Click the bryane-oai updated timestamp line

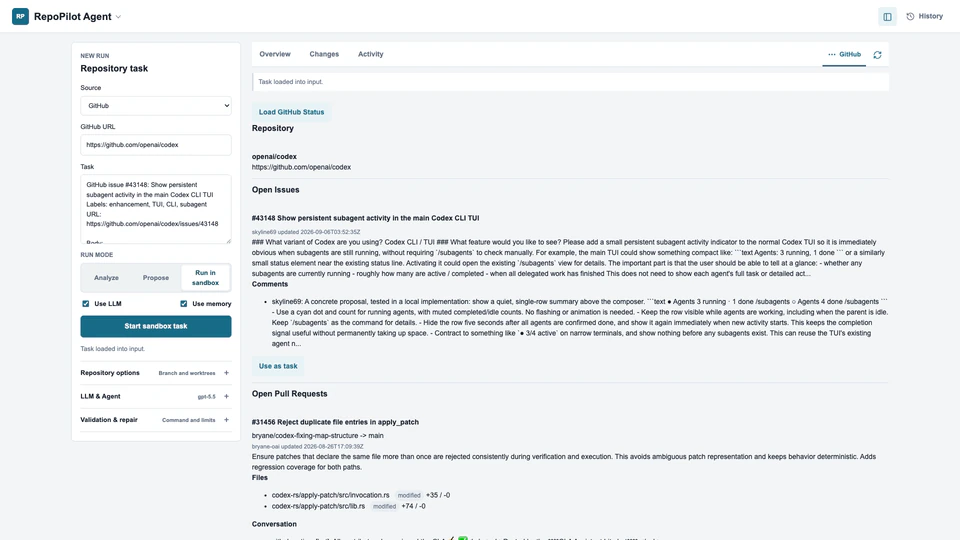click(x=307, y=446)
